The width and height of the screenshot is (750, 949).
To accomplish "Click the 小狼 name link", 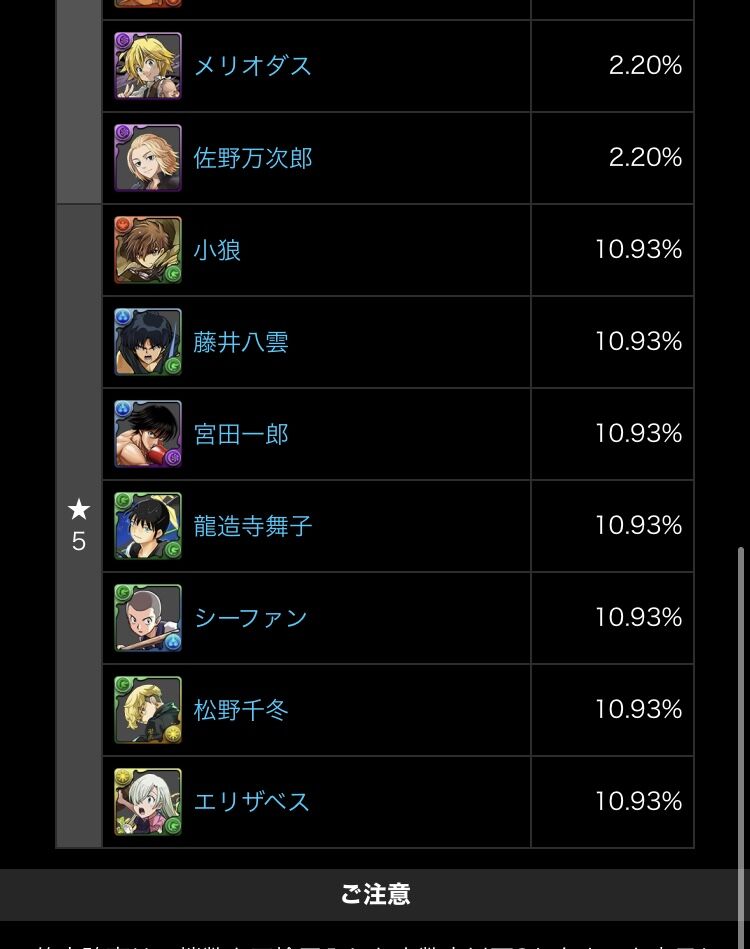I will point(217,250).
